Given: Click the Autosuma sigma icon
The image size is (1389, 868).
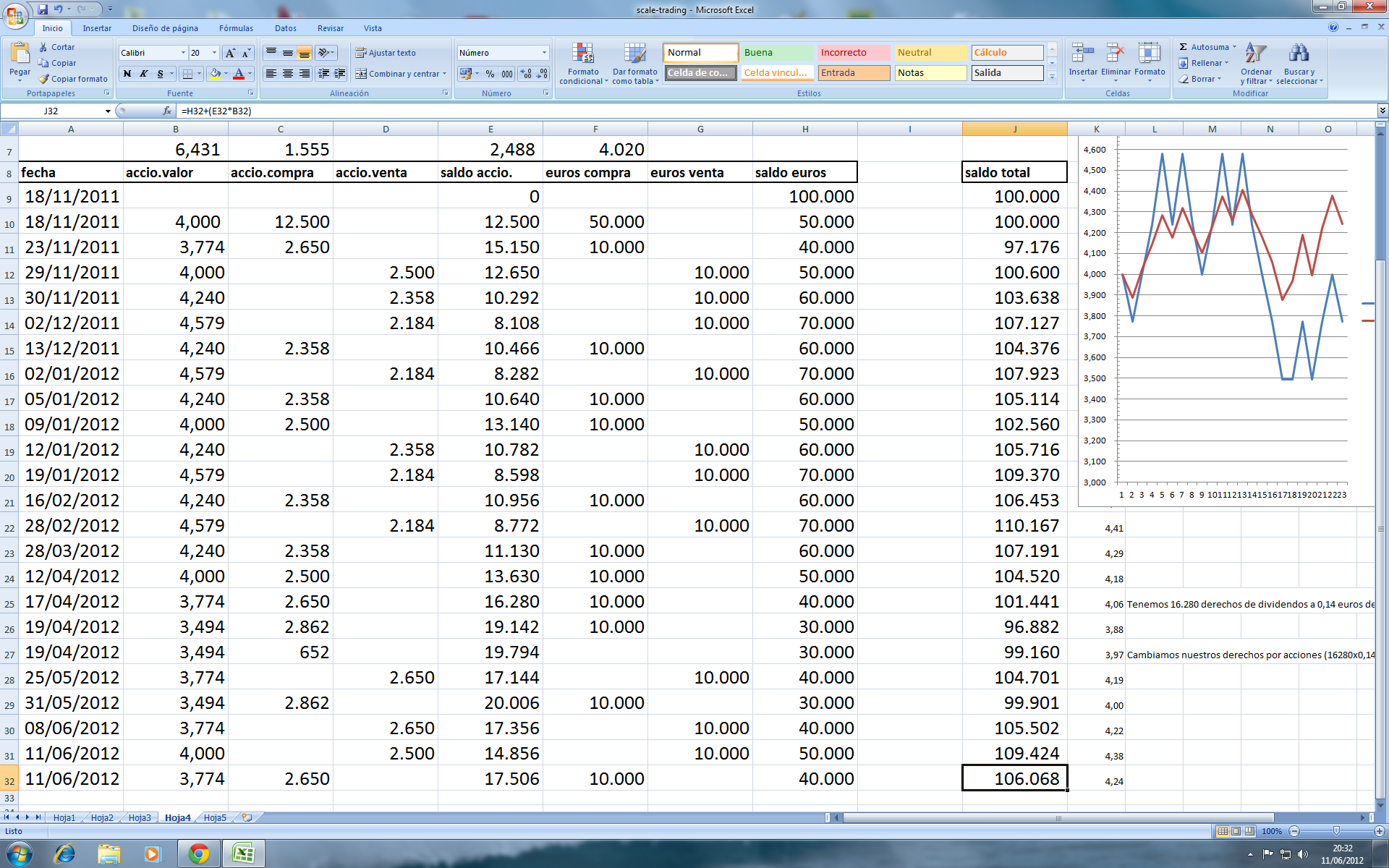Looking at the screenshot, I should point(1184,47).
